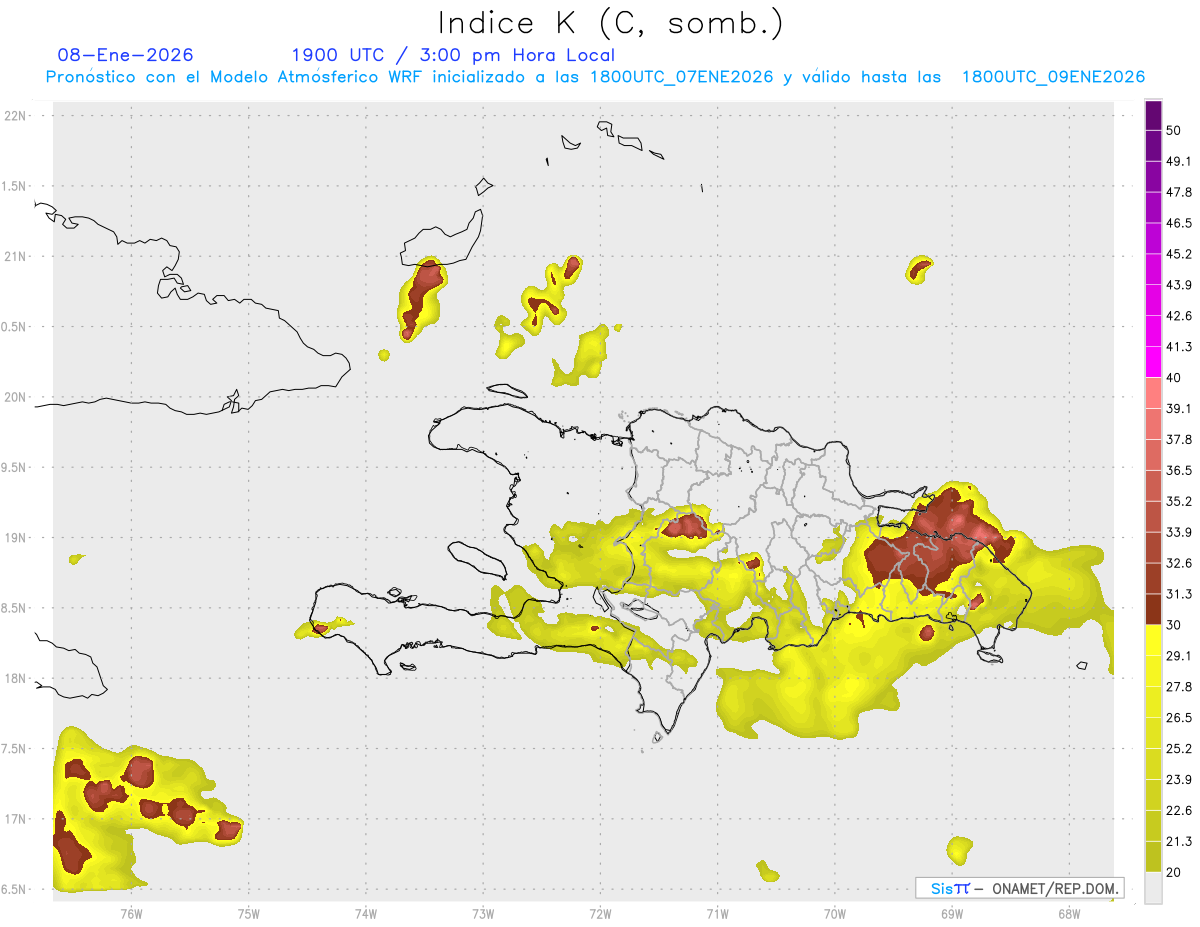Image resolution: width=1200 pixels, height=927 pixels.
Task: Pick the pink swatch between 39.1 and 40
Action: pos(1154,393)
